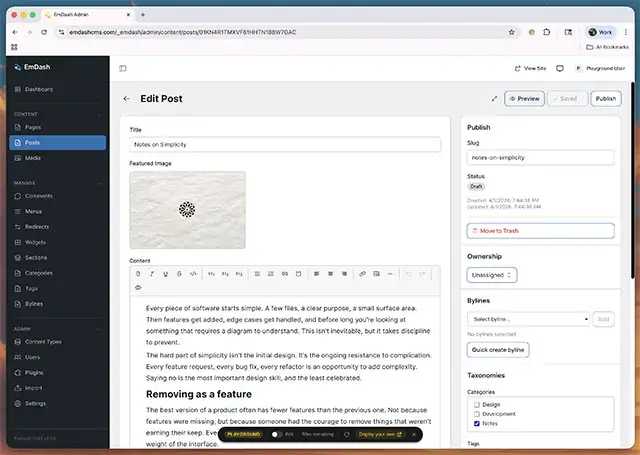Insert an image into the content
Image resolution: width=640 pixels, height=455 pixels.
(x=376, y=274)
